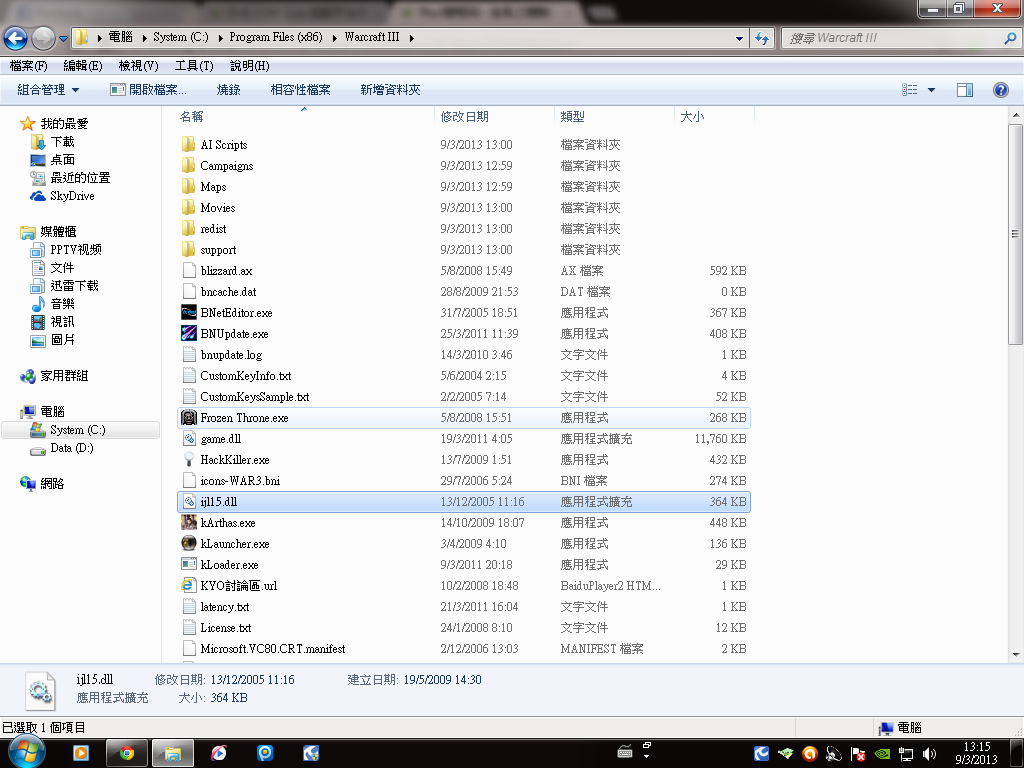Image resolution: width=1024 pixels, height=768 pixels.
Task: Expand the view options dropdown arrow
Action: point(931,90)
